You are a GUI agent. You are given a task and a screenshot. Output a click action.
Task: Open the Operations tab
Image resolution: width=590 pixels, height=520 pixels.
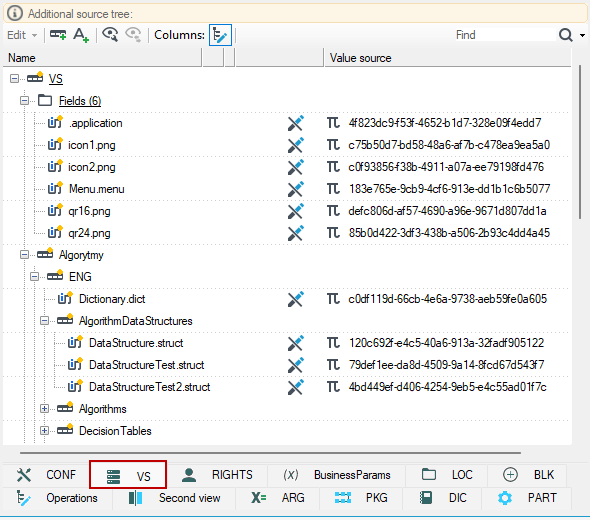tap(58, 498)
